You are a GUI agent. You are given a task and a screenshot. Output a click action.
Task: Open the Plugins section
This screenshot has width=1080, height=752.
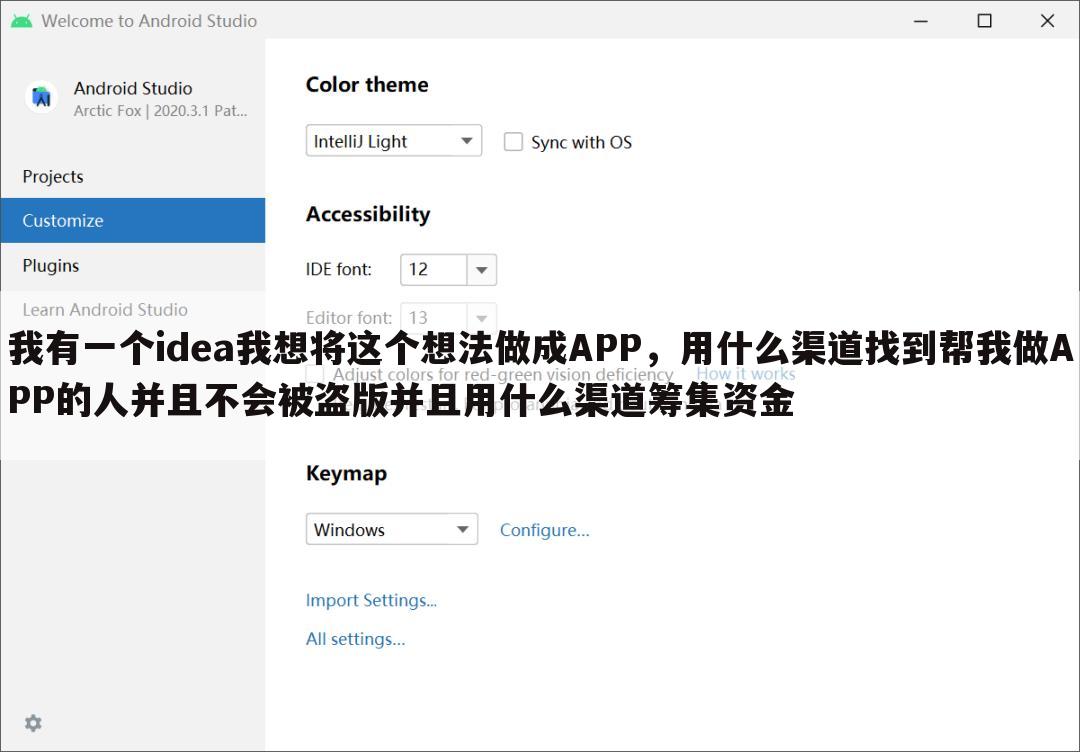tap(132, 265)
